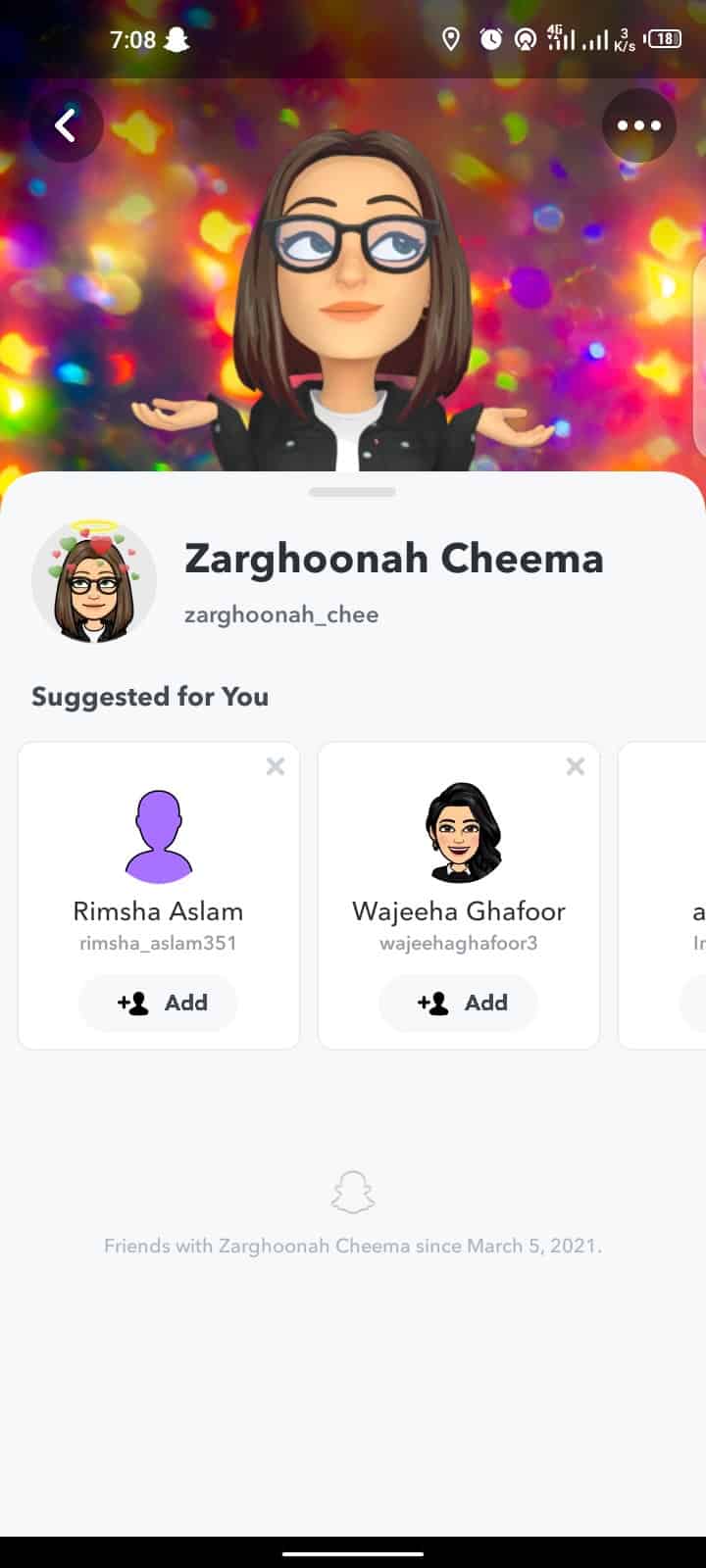The width and height of the screenshot is (706, 1568).
Task: Tap the friendship since March 5, 2021 text
Action: (353, 1246)
